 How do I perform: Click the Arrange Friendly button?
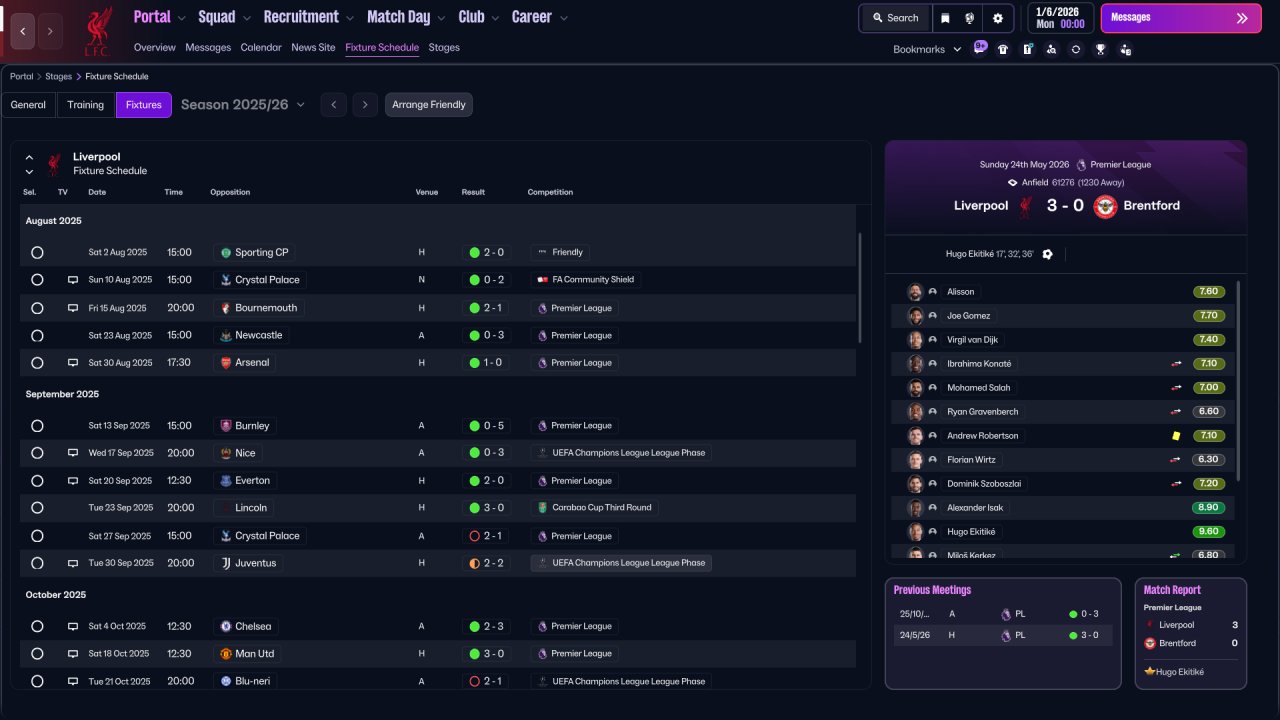point(429,105)
